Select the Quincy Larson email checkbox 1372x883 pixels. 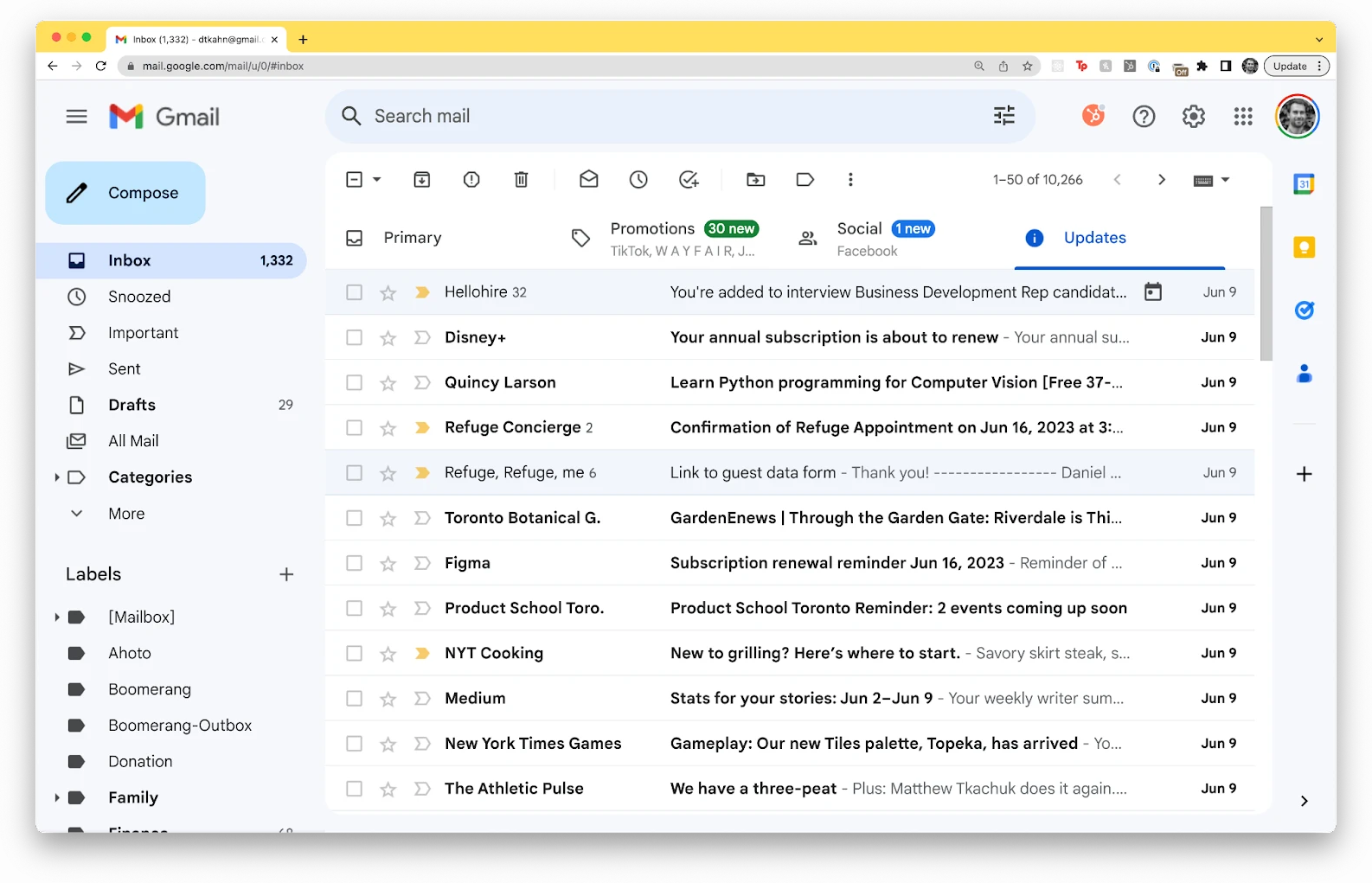click(354, 382)
